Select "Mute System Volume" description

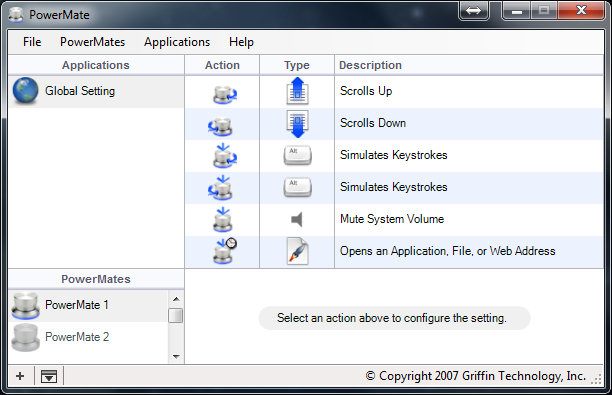(392, 219)
